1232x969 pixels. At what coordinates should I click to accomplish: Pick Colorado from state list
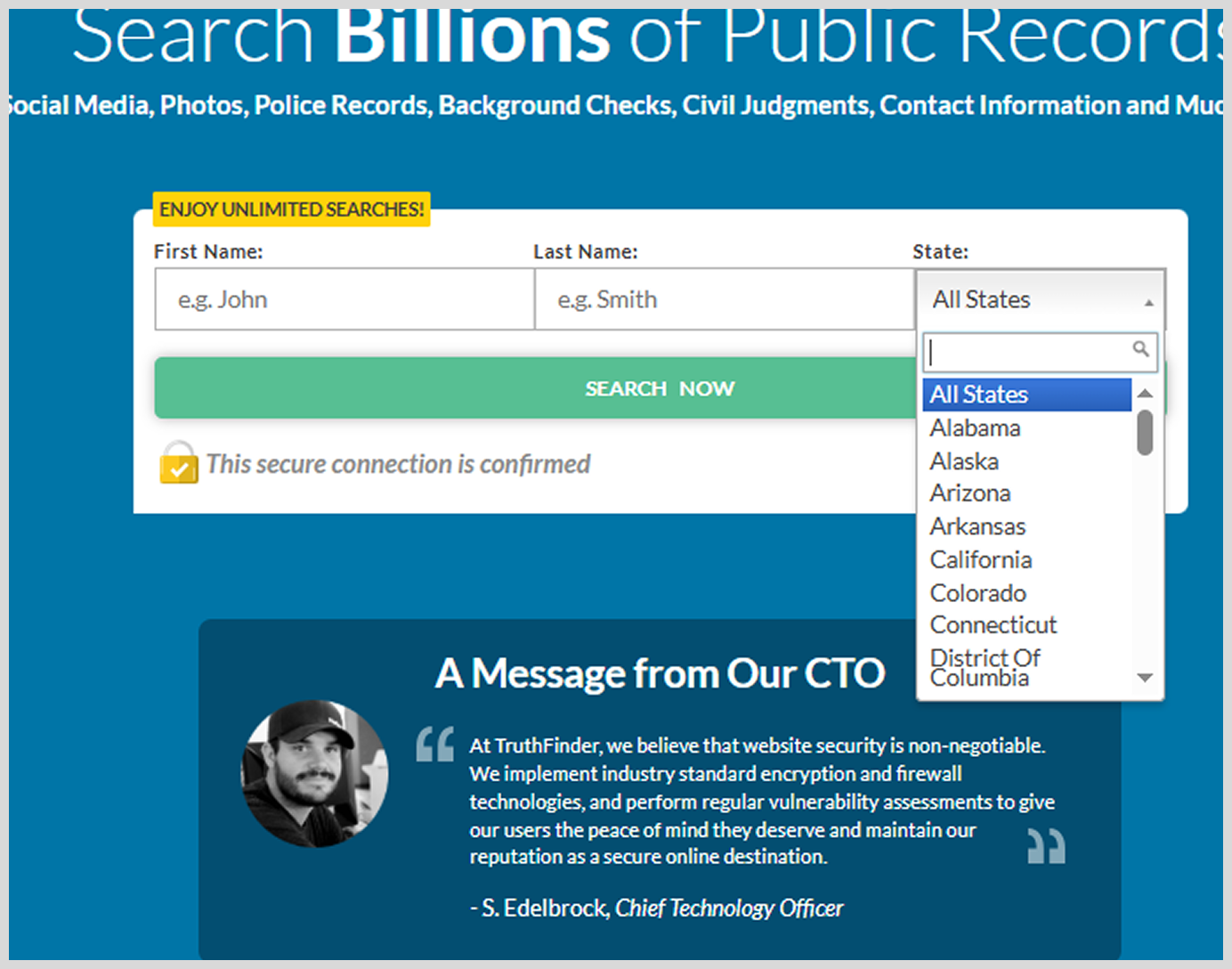point(1026,593)
